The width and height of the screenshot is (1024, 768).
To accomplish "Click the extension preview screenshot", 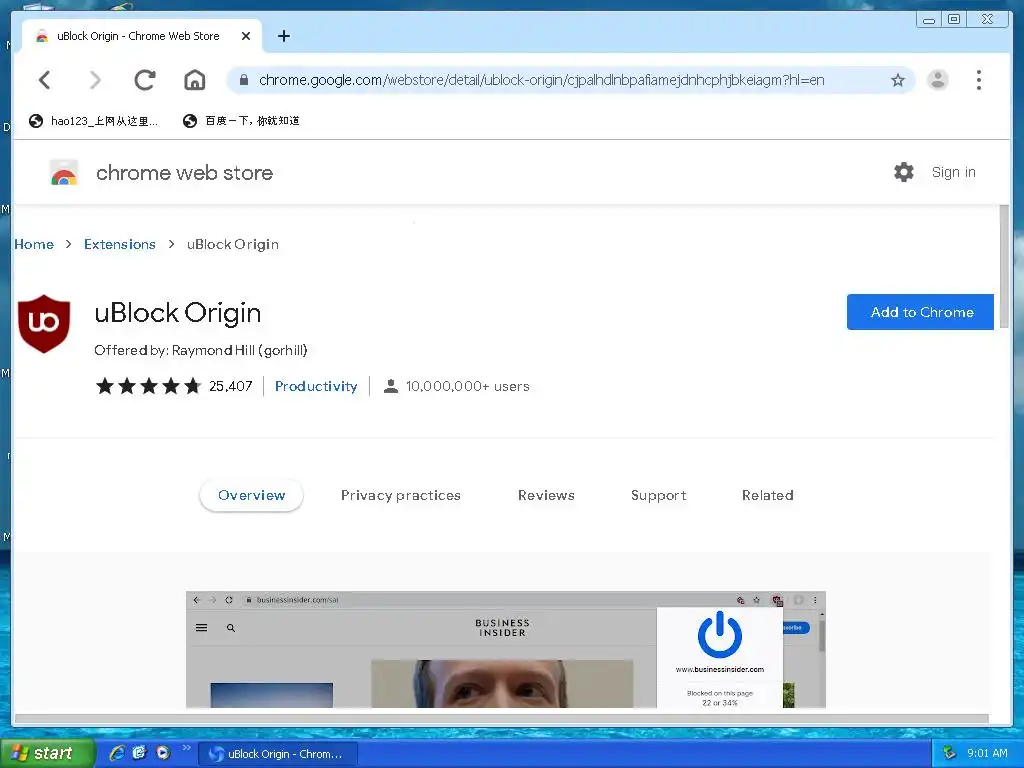I will click(x=505, y=649).
